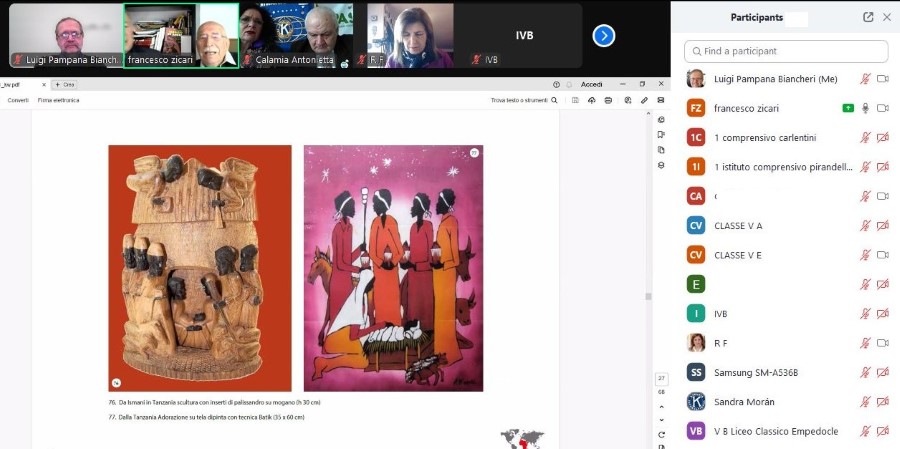Save the PDF with the floppy disk icon
Image resolution: width=900 pixels, height=449 pixels.
coord(575,100)
